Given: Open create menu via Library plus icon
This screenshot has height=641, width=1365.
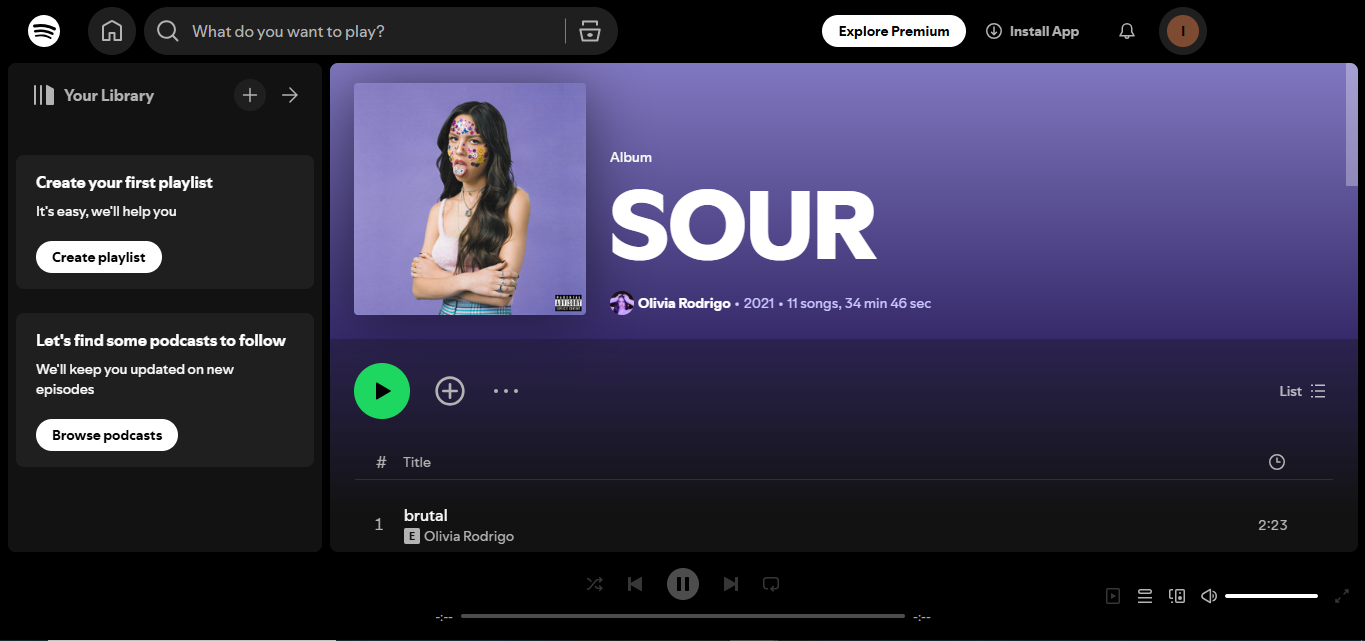Looking at the screenshot, I should (249, 94).
